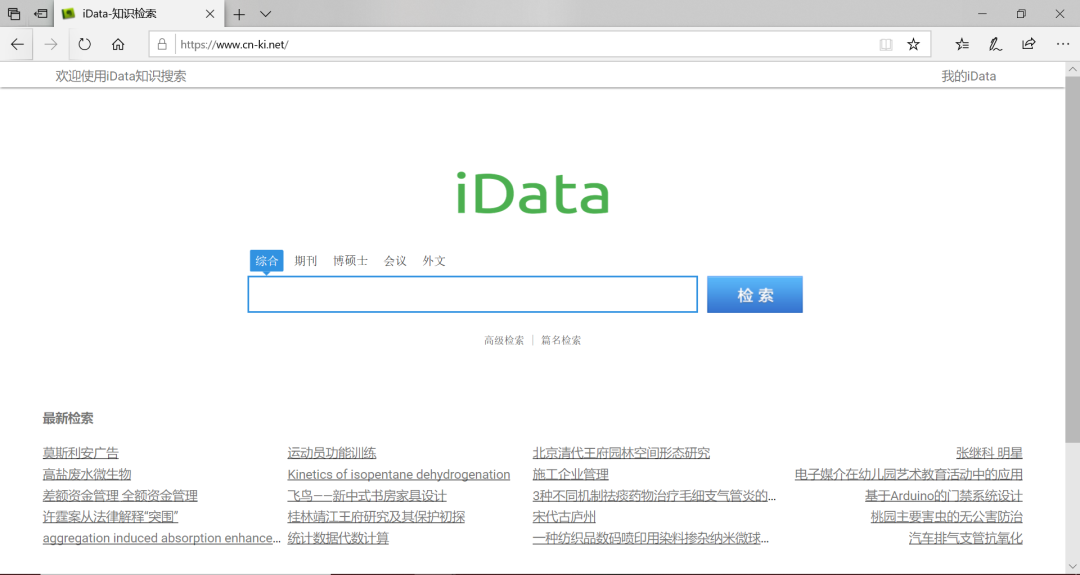Open browser settings and more menu
The width and height of the screenshot is (1080, 575).
pyautogui.click(x=1063, y=45)
